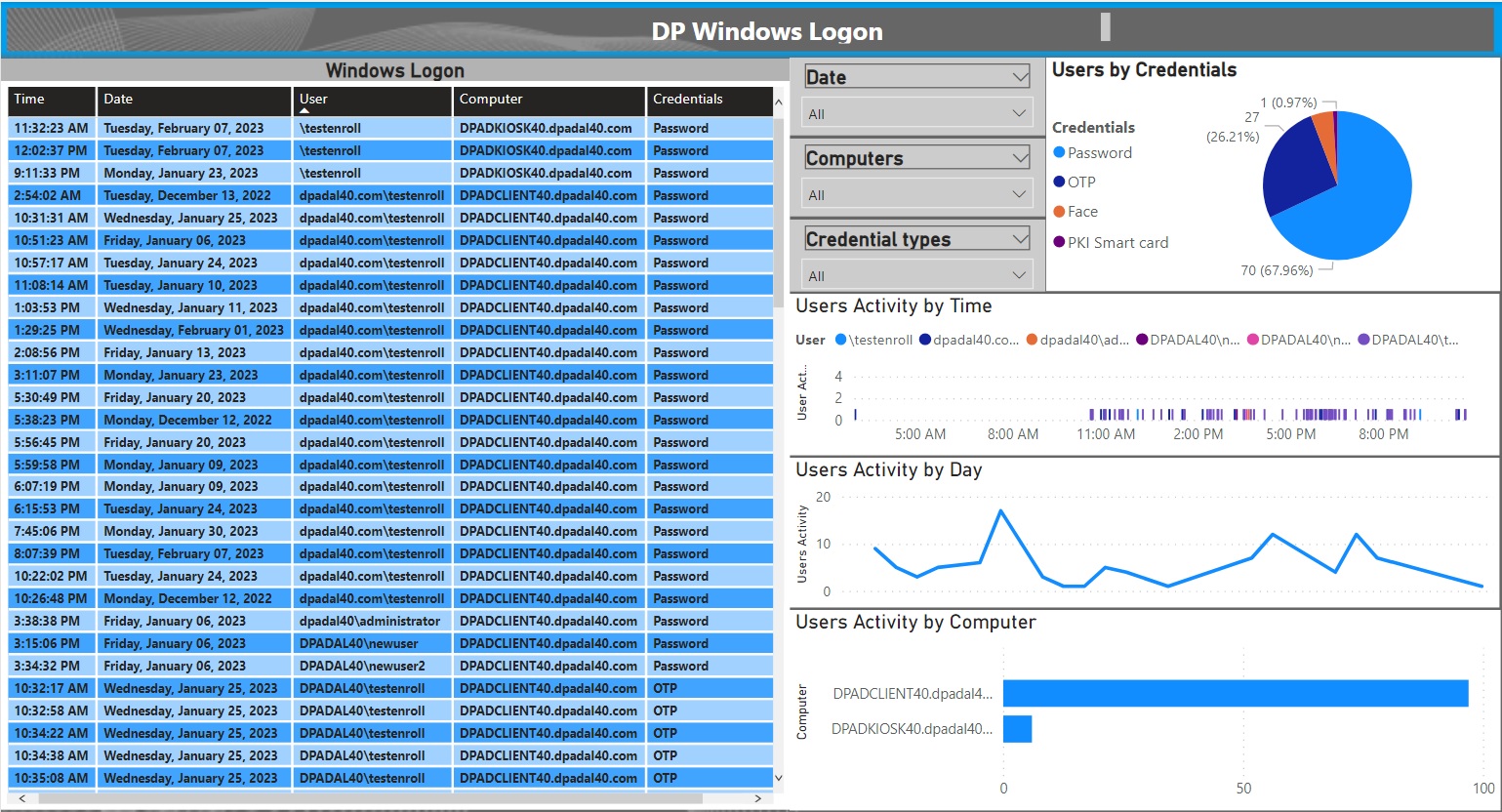
Task: Expand the All dropdown under Computers
Action: pyautogui.click(x=916, y=195)
